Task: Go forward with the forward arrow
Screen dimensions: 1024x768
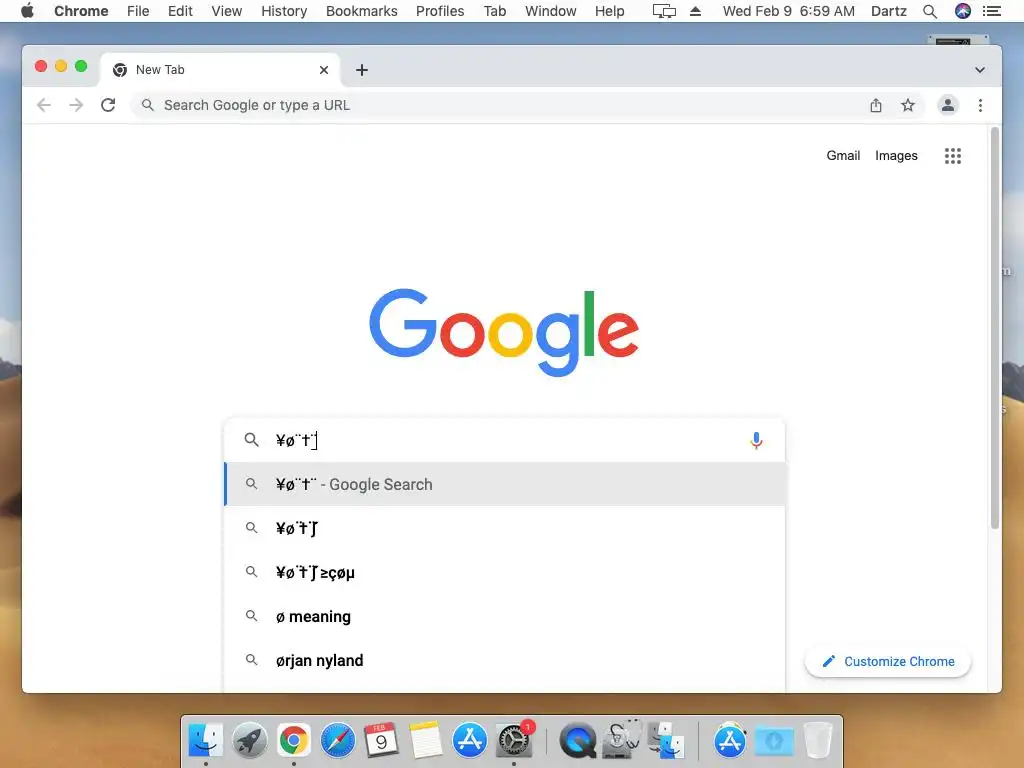Action: (76, 105)
